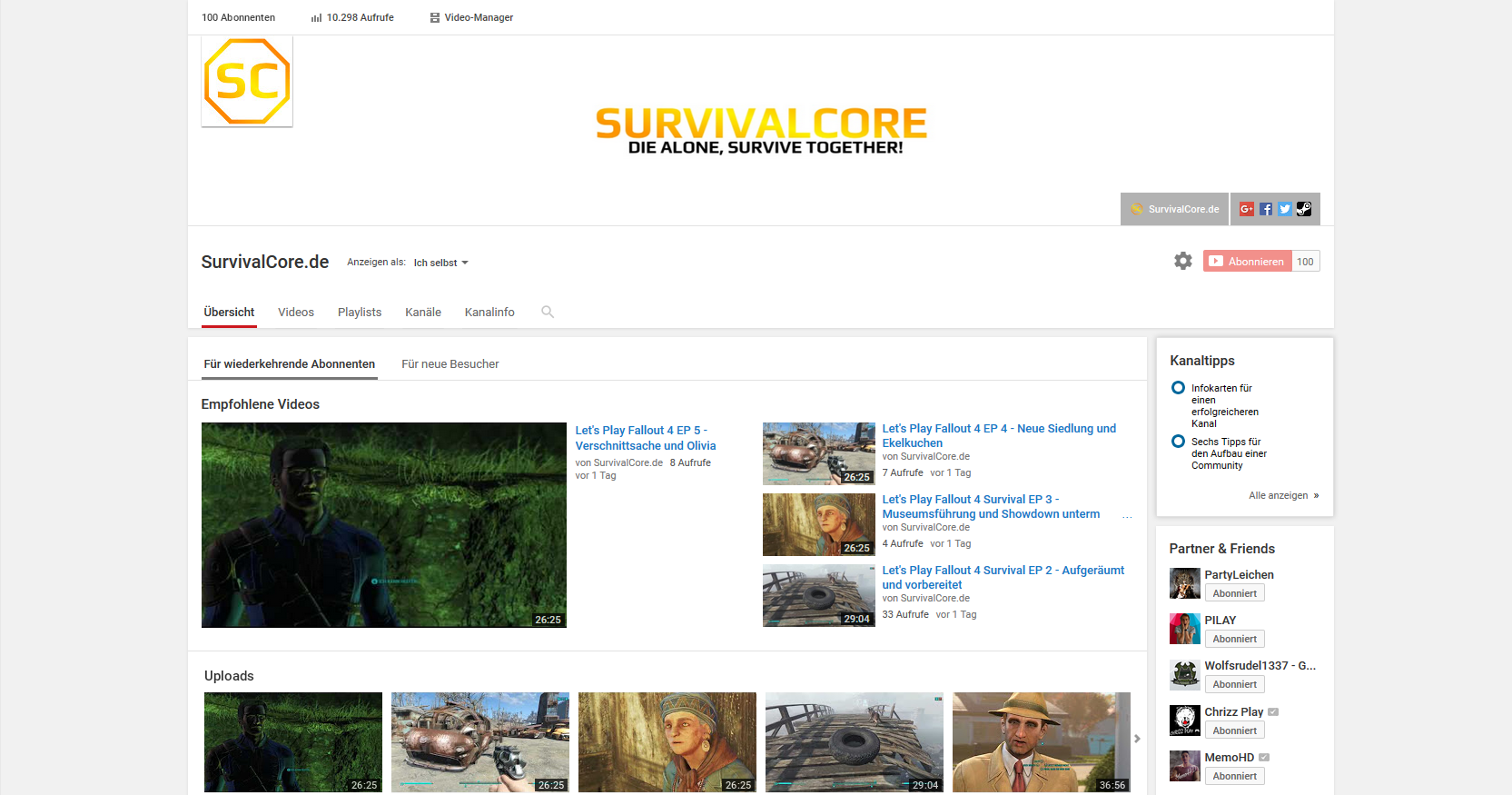
Task: Click the channel search magnifier icon
Action: click(548, 312)
